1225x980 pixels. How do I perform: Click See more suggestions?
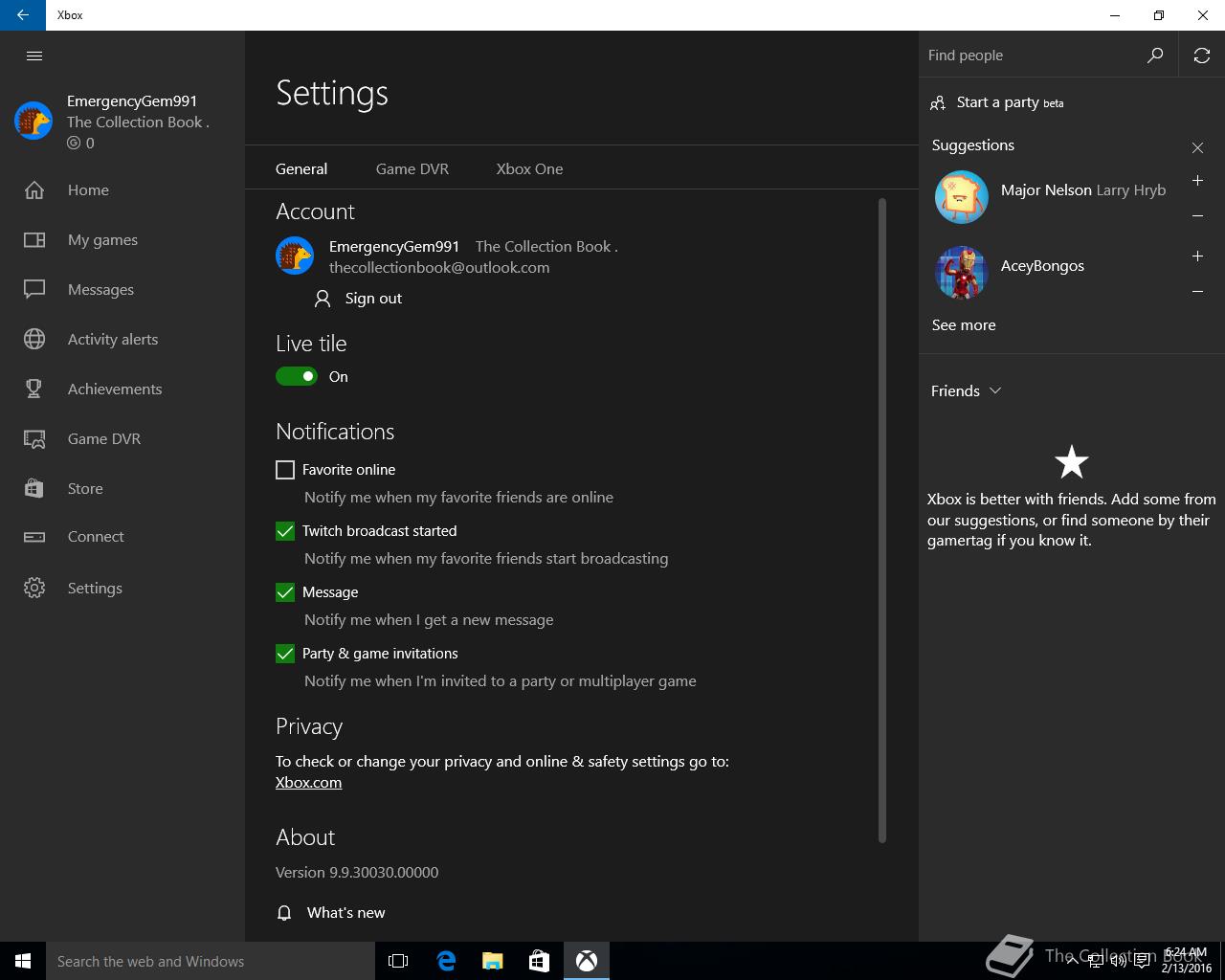click(964, 325)
